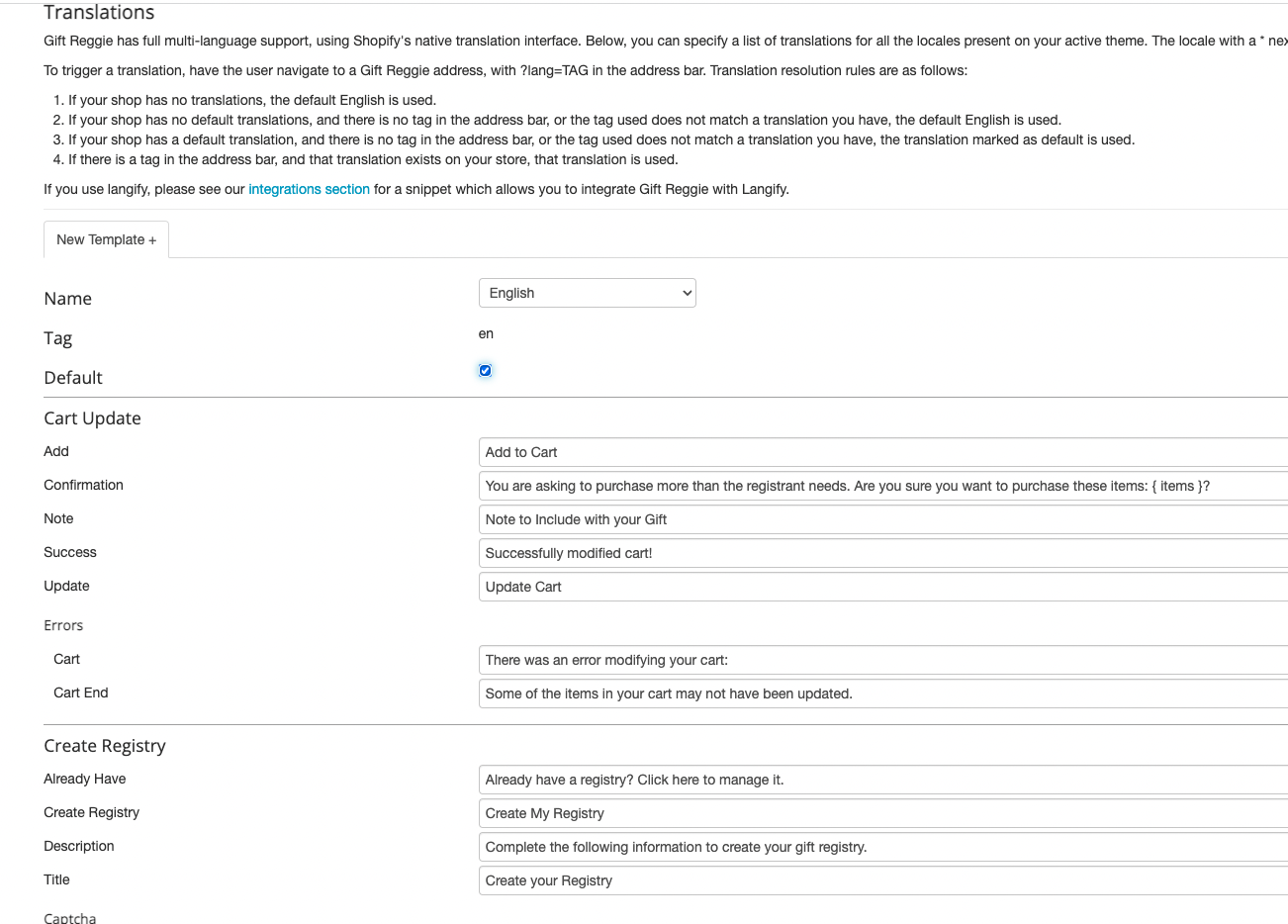
Task: Focus the registry Description input field
Action: 883,847
